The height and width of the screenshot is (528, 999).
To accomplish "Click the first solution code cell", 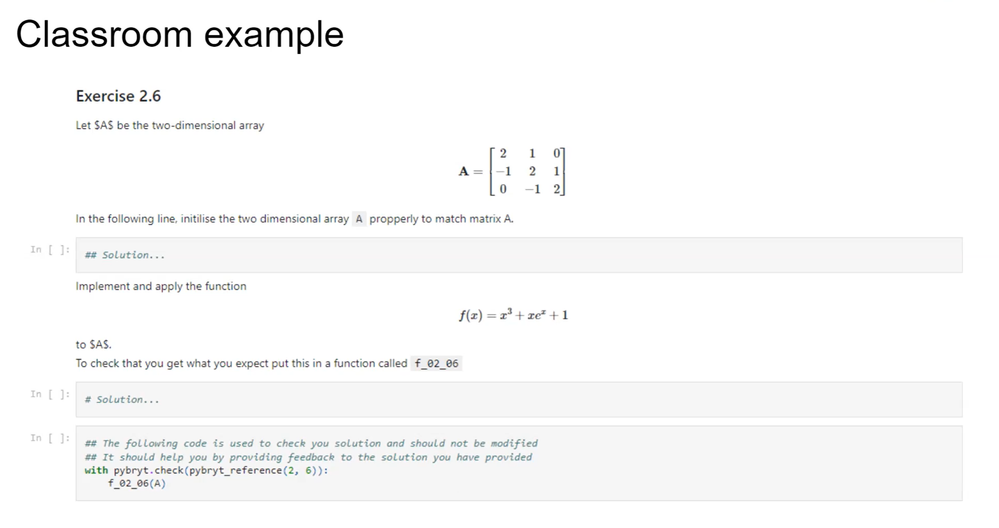I will 519,255.
